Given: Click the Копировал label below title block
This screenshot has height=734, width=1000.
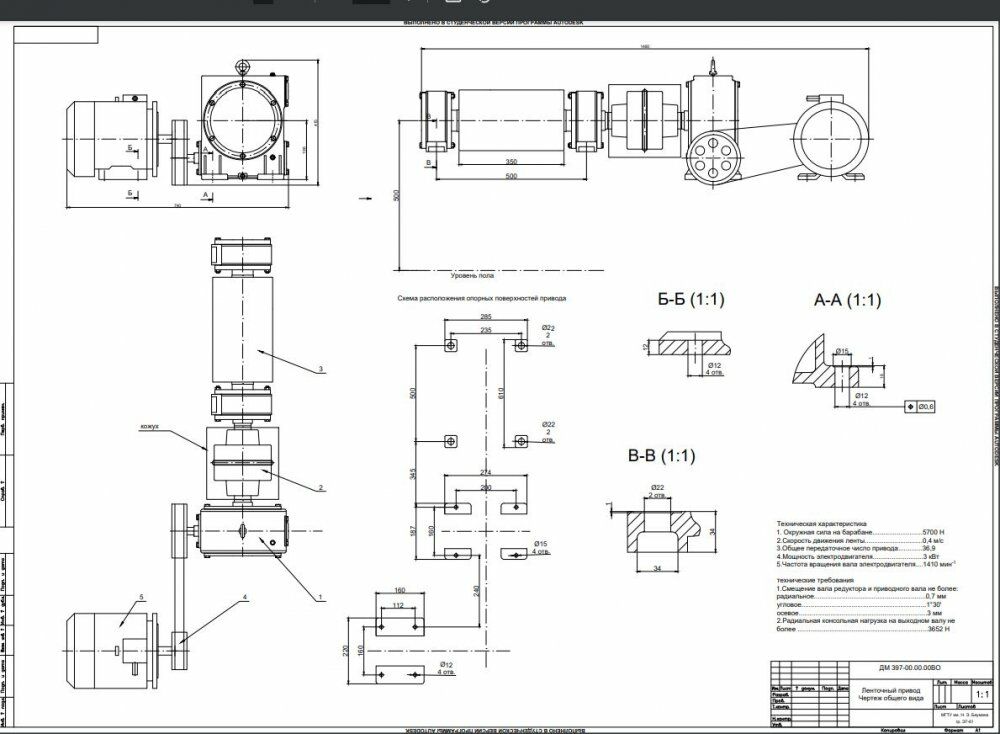Looking at the screenshot, I should 892,730.
